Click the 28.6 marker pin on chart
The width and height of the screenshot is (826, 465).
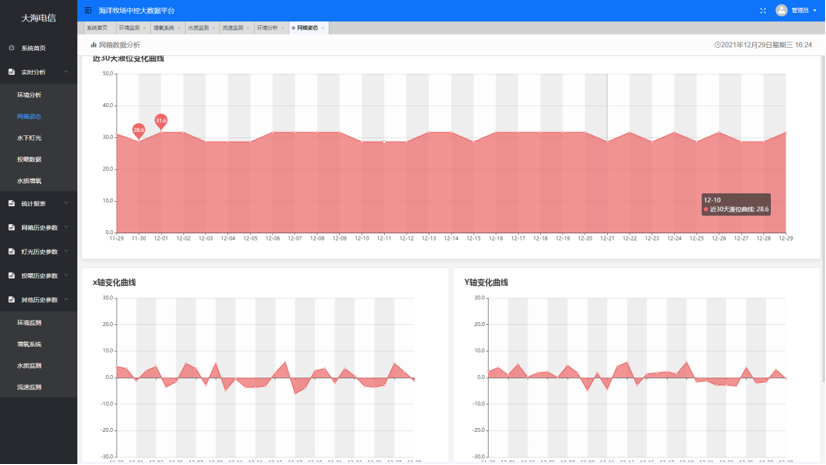tap(138, 130)
